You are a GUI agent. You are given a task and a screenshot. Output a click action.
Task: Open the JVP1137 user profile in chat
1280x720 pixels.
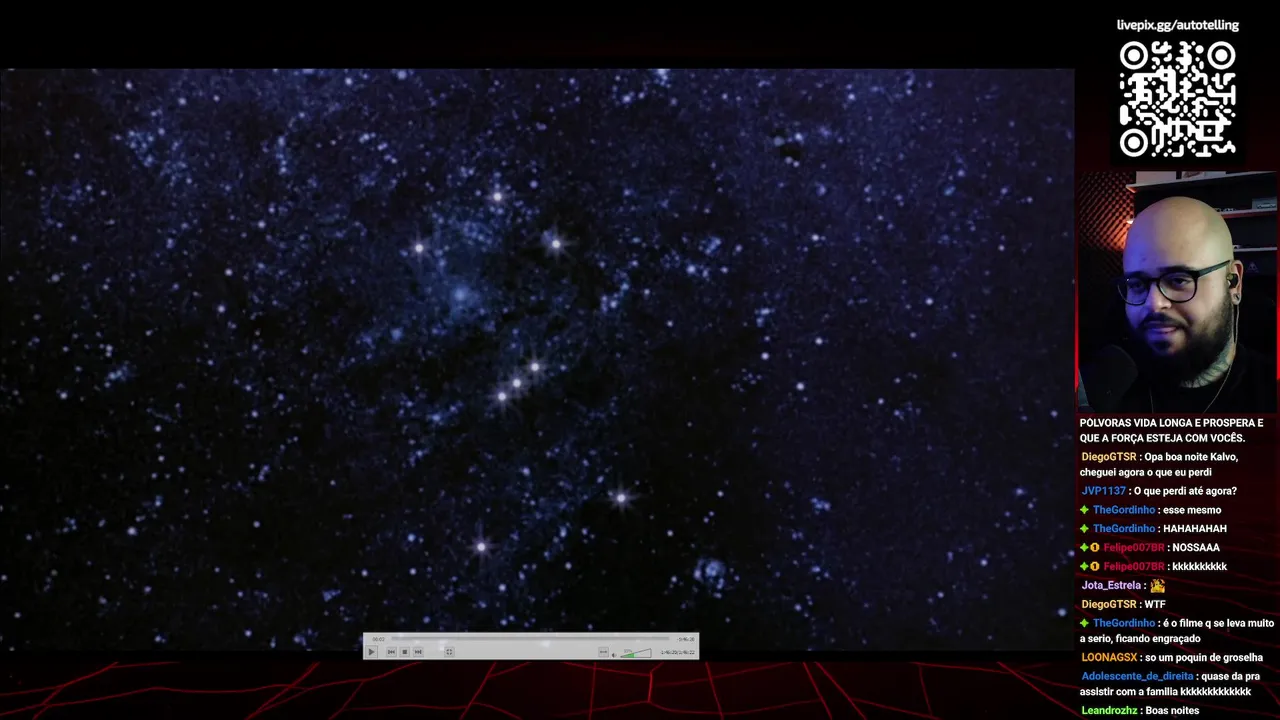point(1103,491)
